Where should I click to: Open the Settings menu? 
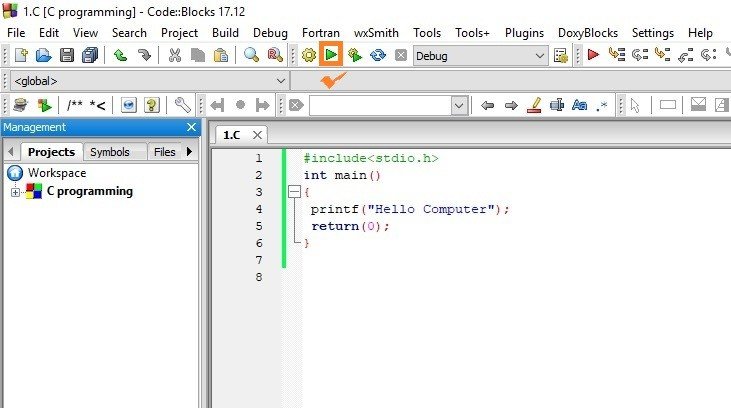point(653,33)
